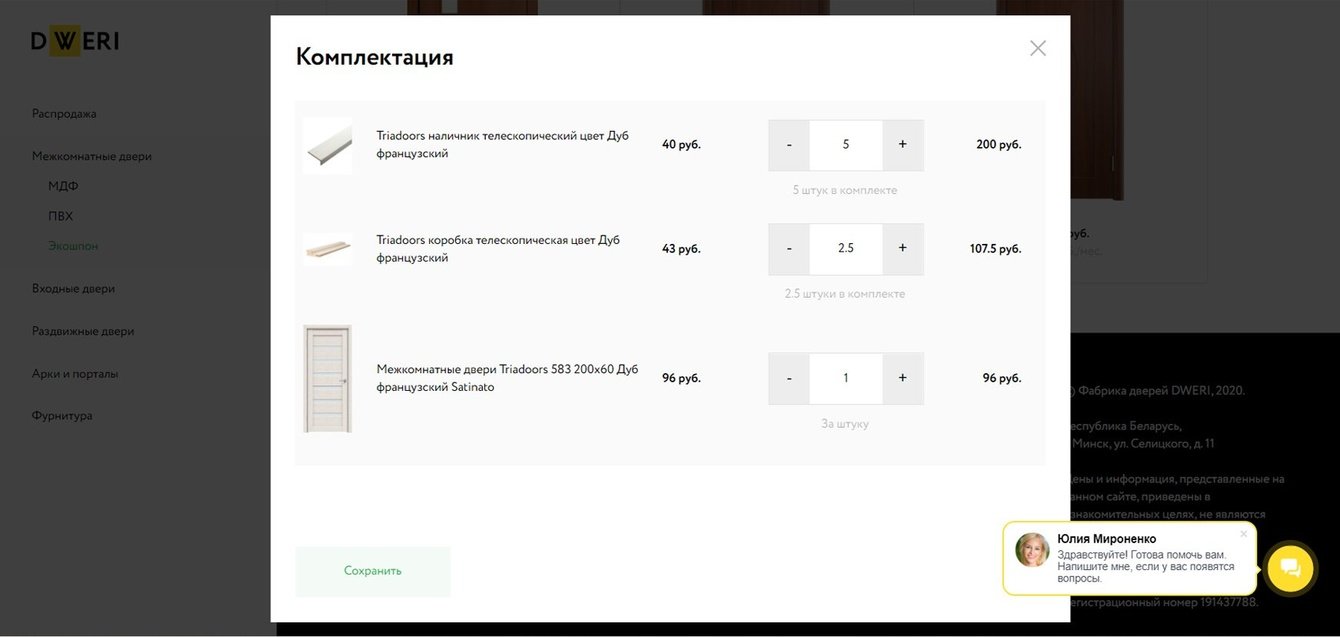This screenshot has height=637, width=1340.
Task: Increase коробка телескопическая quantity with plus
Action: (x=902, y=249)
